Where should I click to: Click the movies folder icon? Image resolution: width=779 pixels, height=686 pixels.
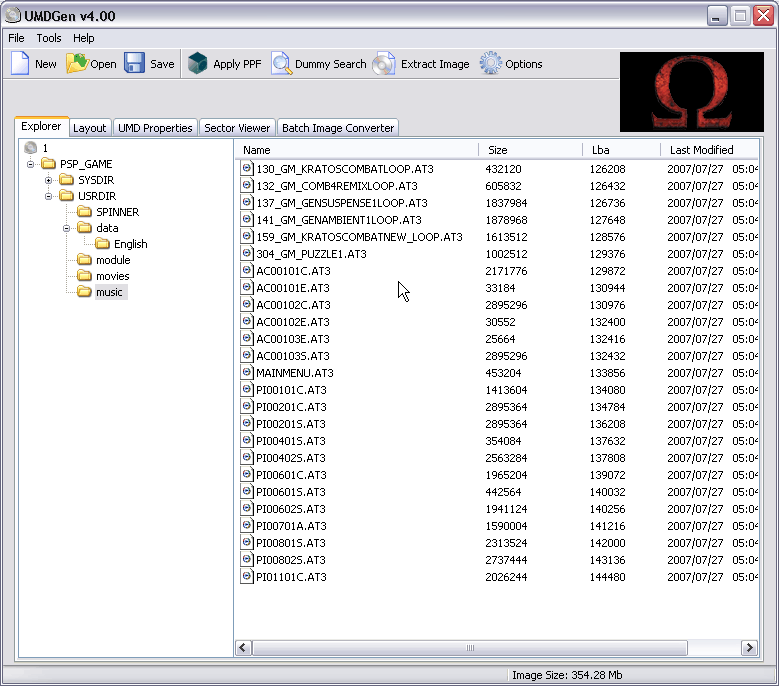[x=84, y=275]
